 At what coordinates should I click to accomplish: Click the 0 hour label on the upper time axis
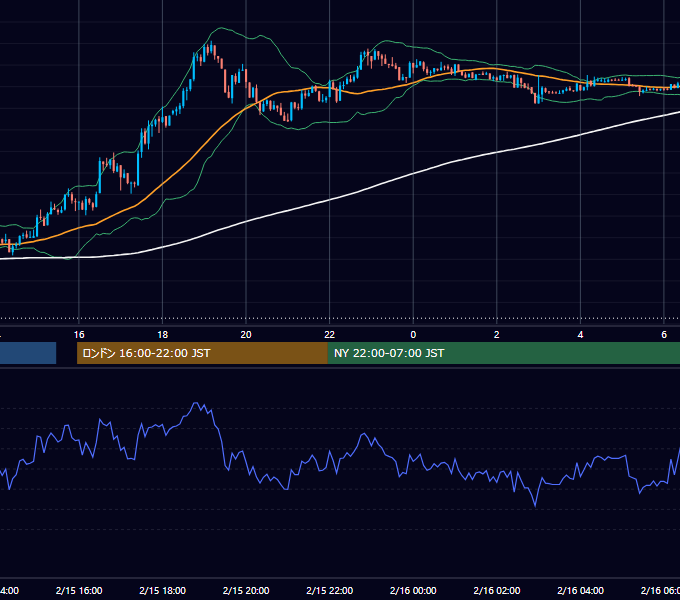413,335
